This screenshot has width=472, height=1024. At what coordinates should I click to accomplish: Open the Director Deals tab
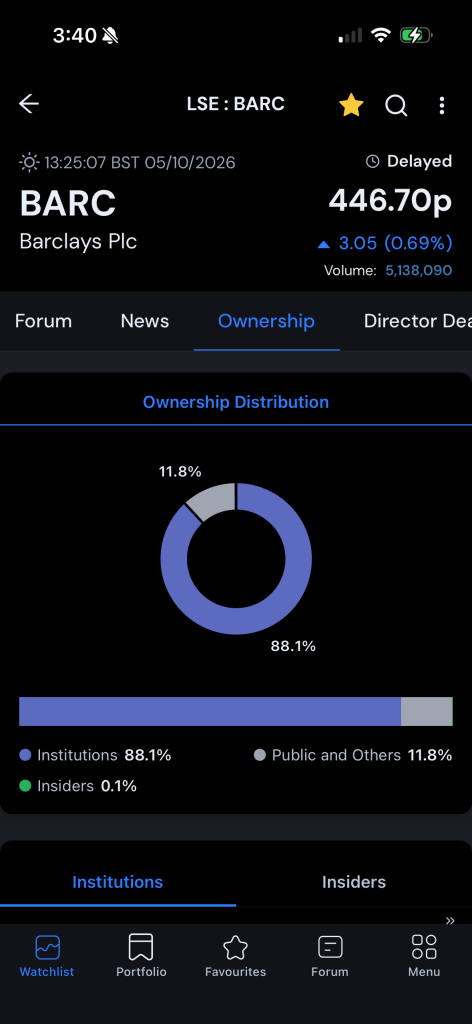point(418,321)
